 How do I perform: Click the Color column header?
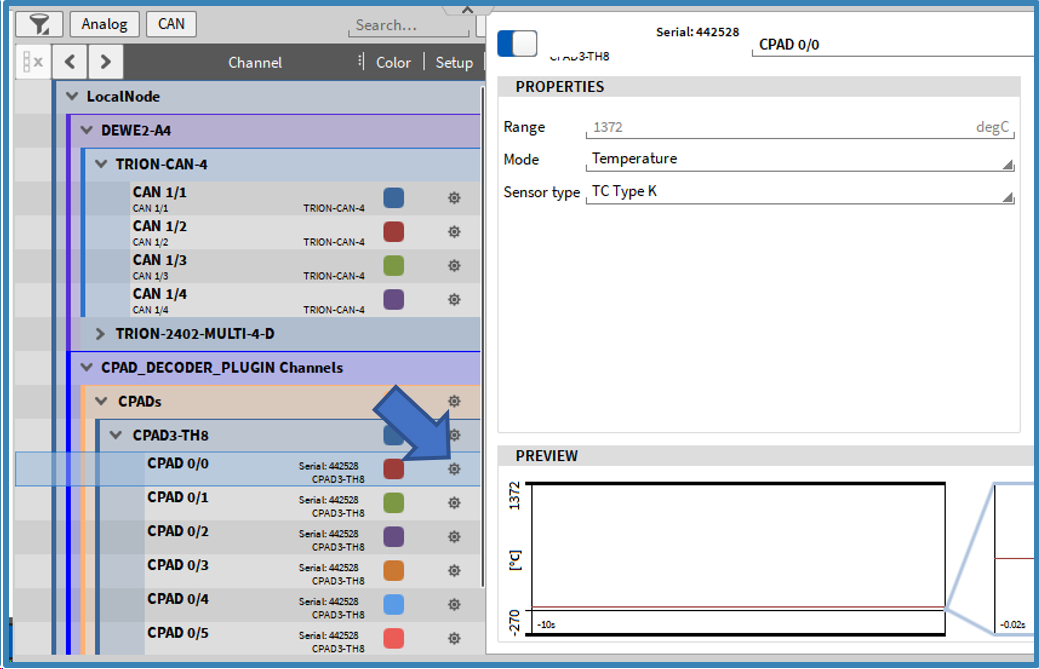(x=393, y=62)
